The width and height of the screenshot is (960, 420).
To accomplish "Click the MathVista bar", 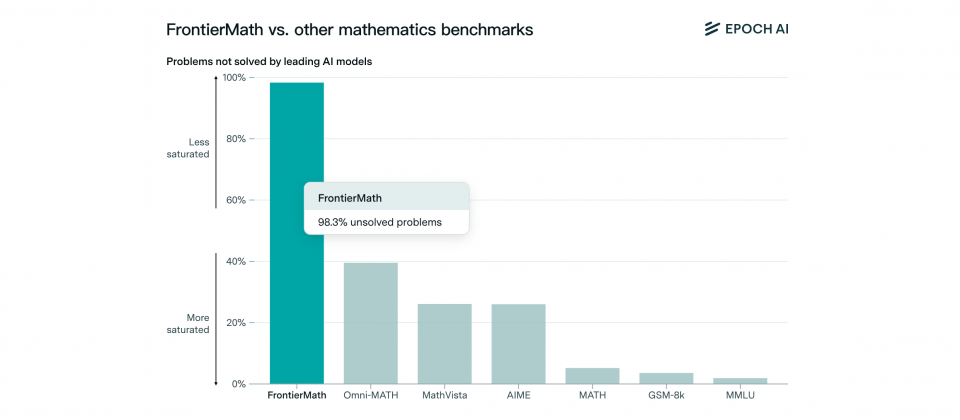I will (x=444, y=343).
